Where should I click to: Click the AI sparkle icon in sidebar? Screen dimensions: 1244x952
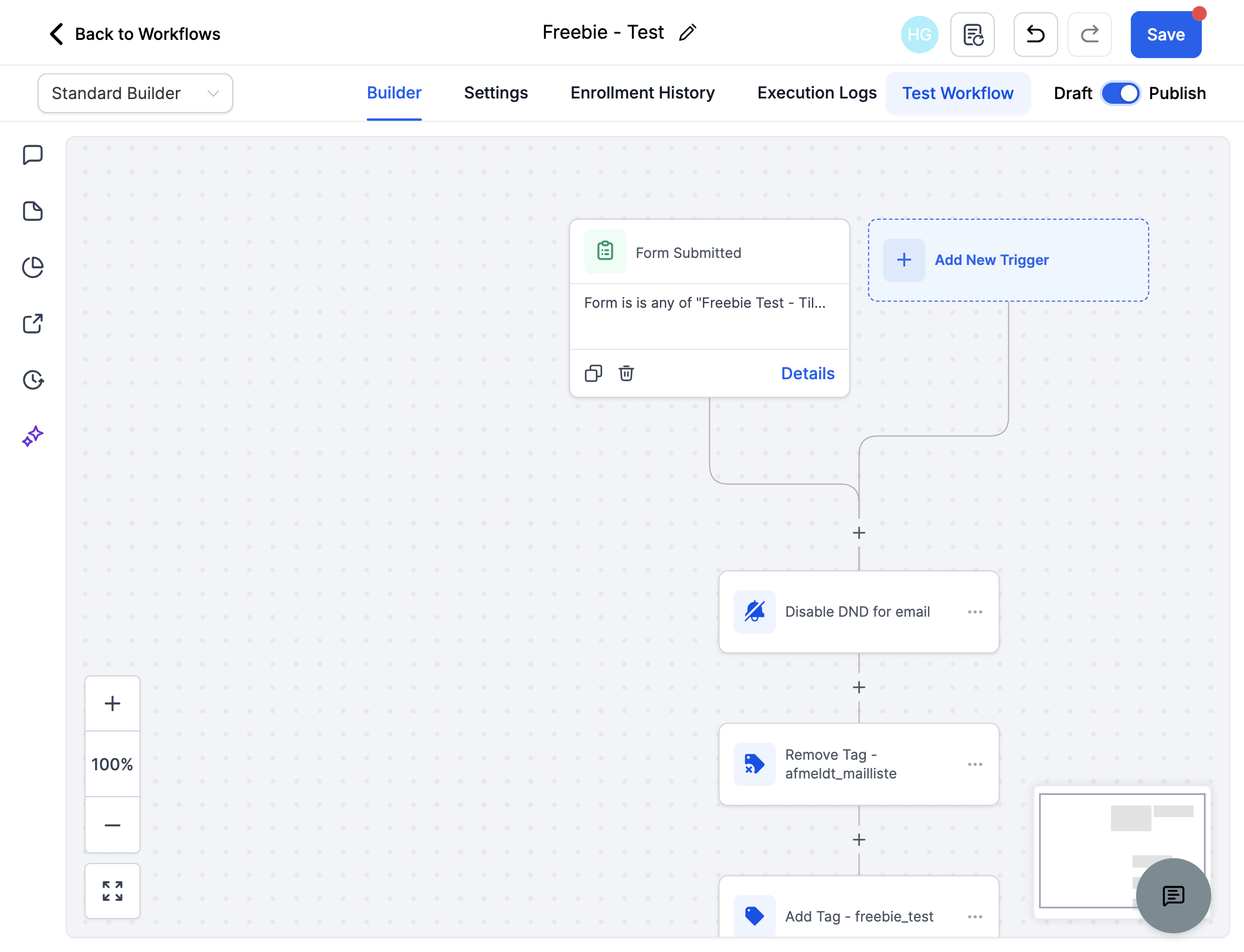tap(33, 436)
